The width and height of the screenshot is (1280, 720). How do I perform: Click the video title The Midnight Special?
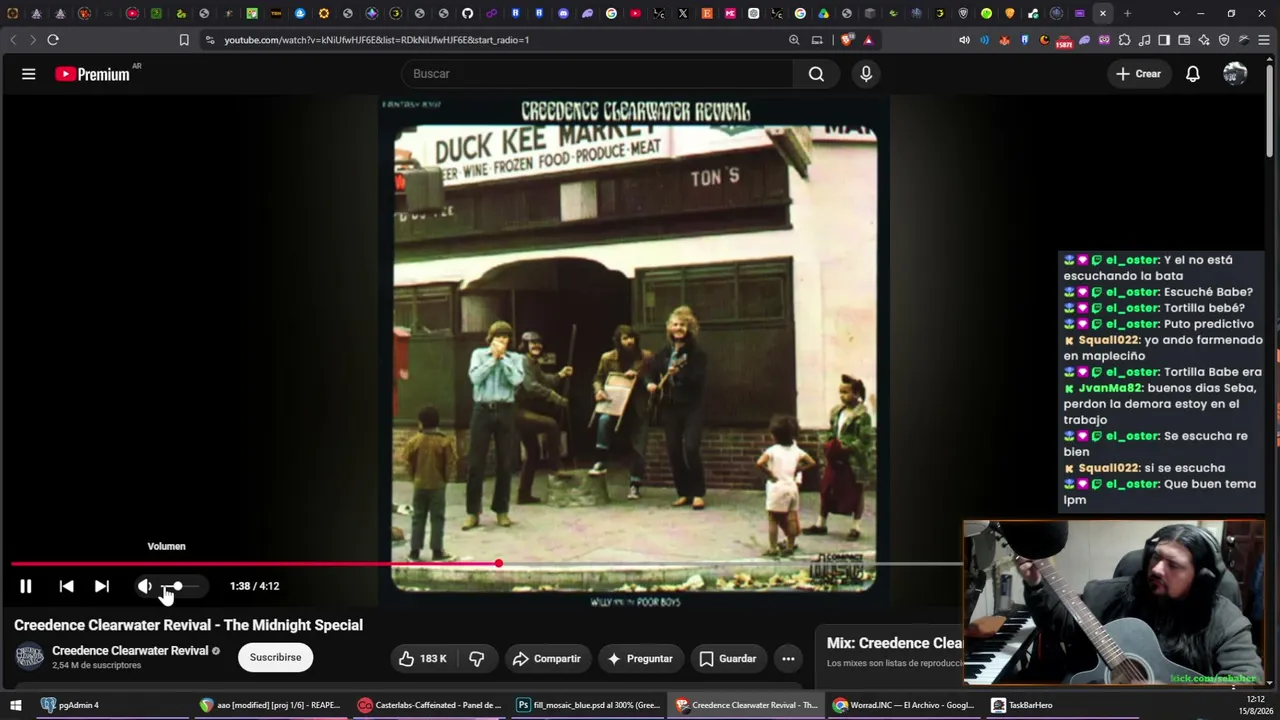click(188, 625)
